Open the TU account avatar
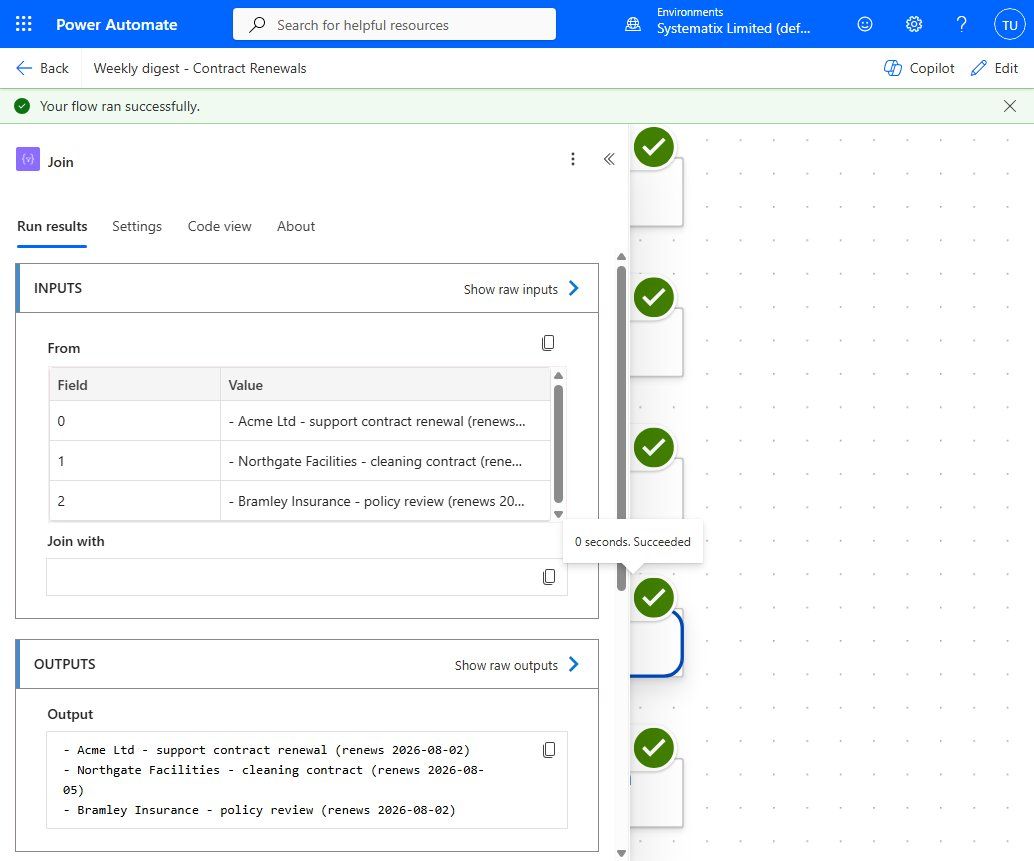 1010,25
